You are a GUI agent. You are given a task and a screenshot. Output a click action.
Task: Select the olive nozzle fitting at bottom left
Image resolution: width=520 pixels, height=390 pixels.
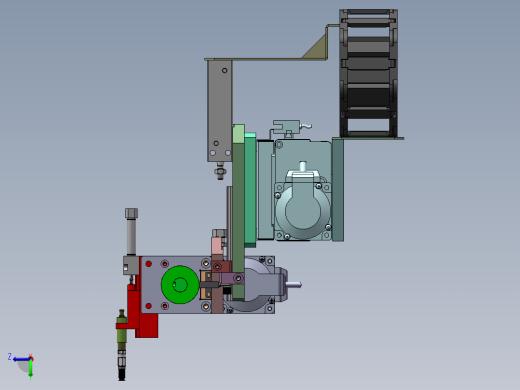[122, 331]
